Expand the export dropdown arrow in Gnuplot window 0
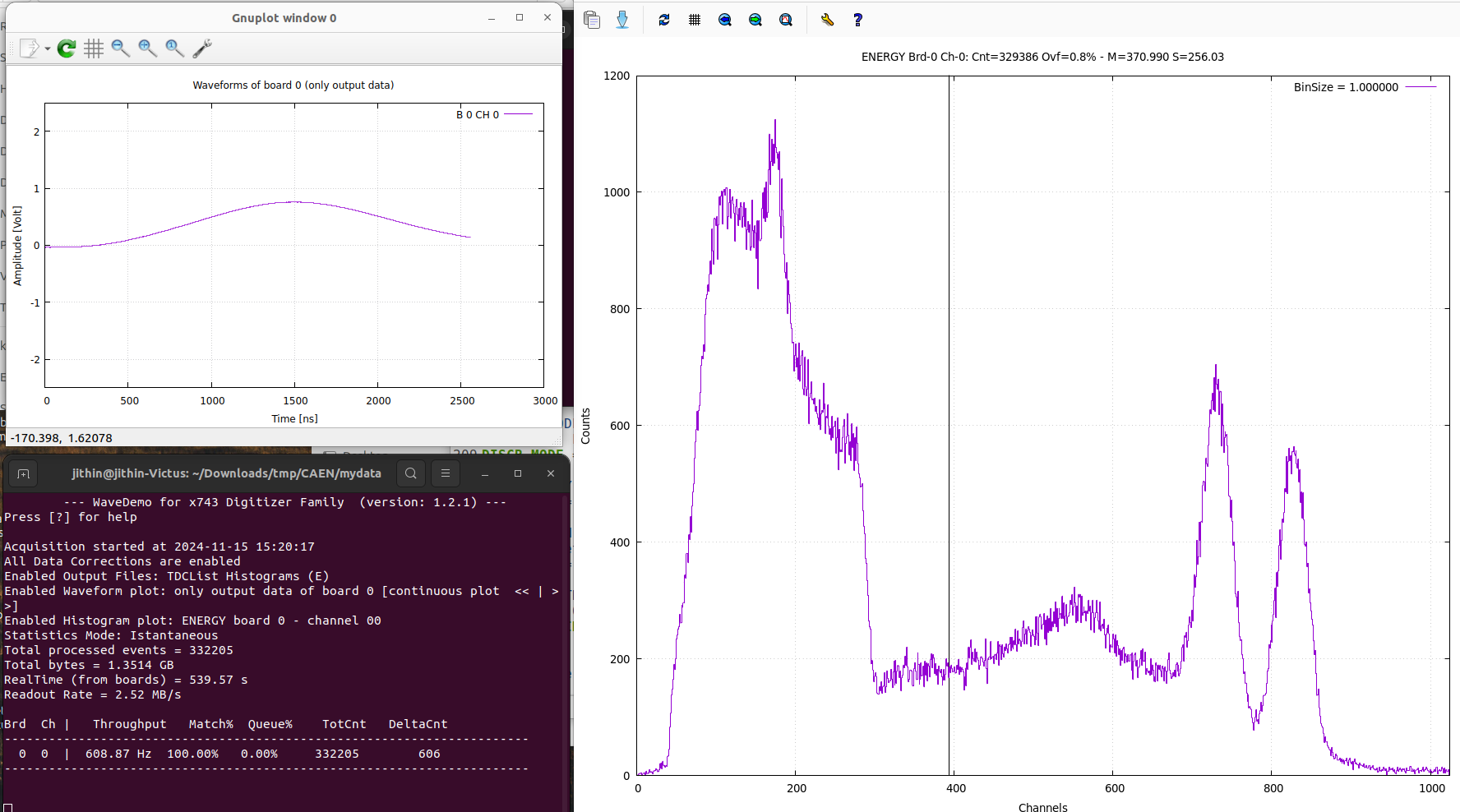1460x812 pixels. [x=48, y=49]
